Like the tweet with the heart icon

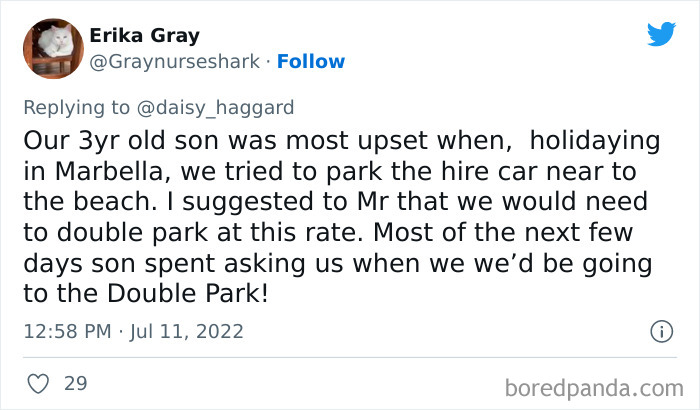(37, 383)
